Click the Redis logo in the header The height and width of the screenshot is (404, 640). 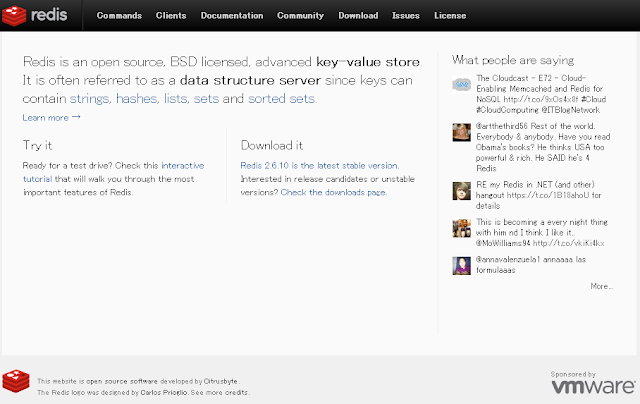click(35, 16)
